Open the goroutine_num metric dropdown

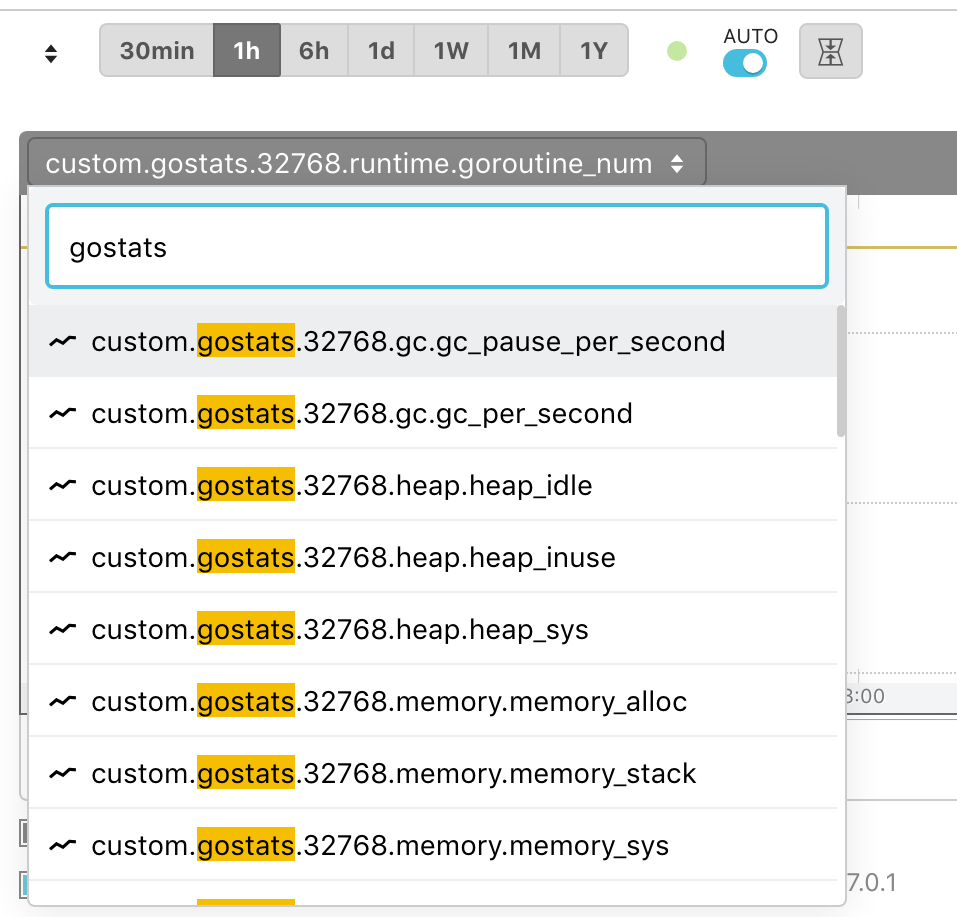tap(367, 163)
